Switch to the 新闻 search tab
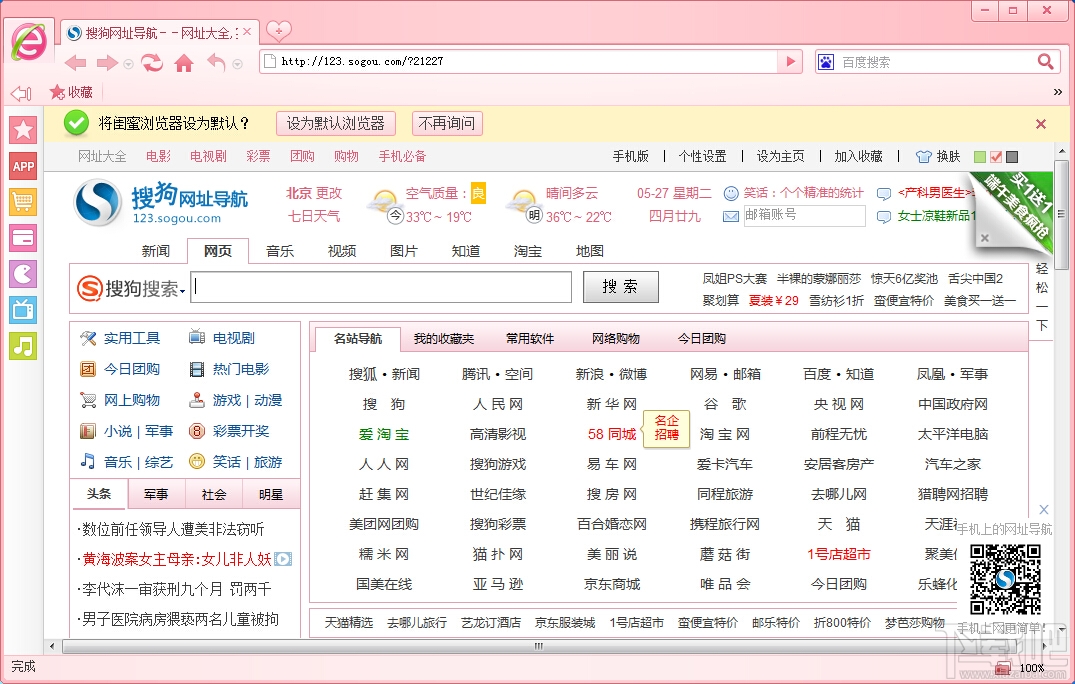Viewport: 1075px width, 684px height. coord(156,251)
